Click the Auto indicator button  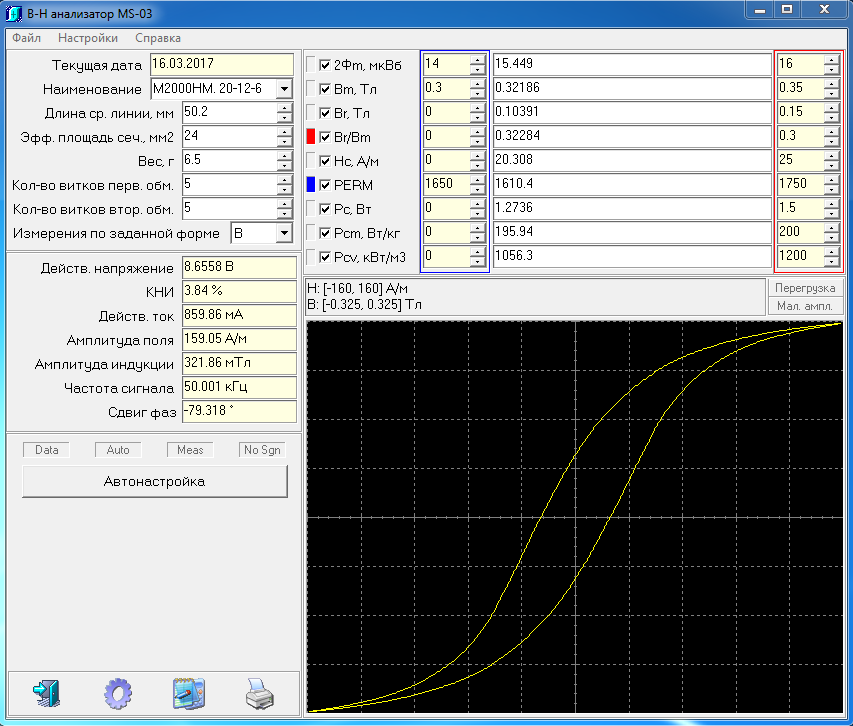[118, 450]
